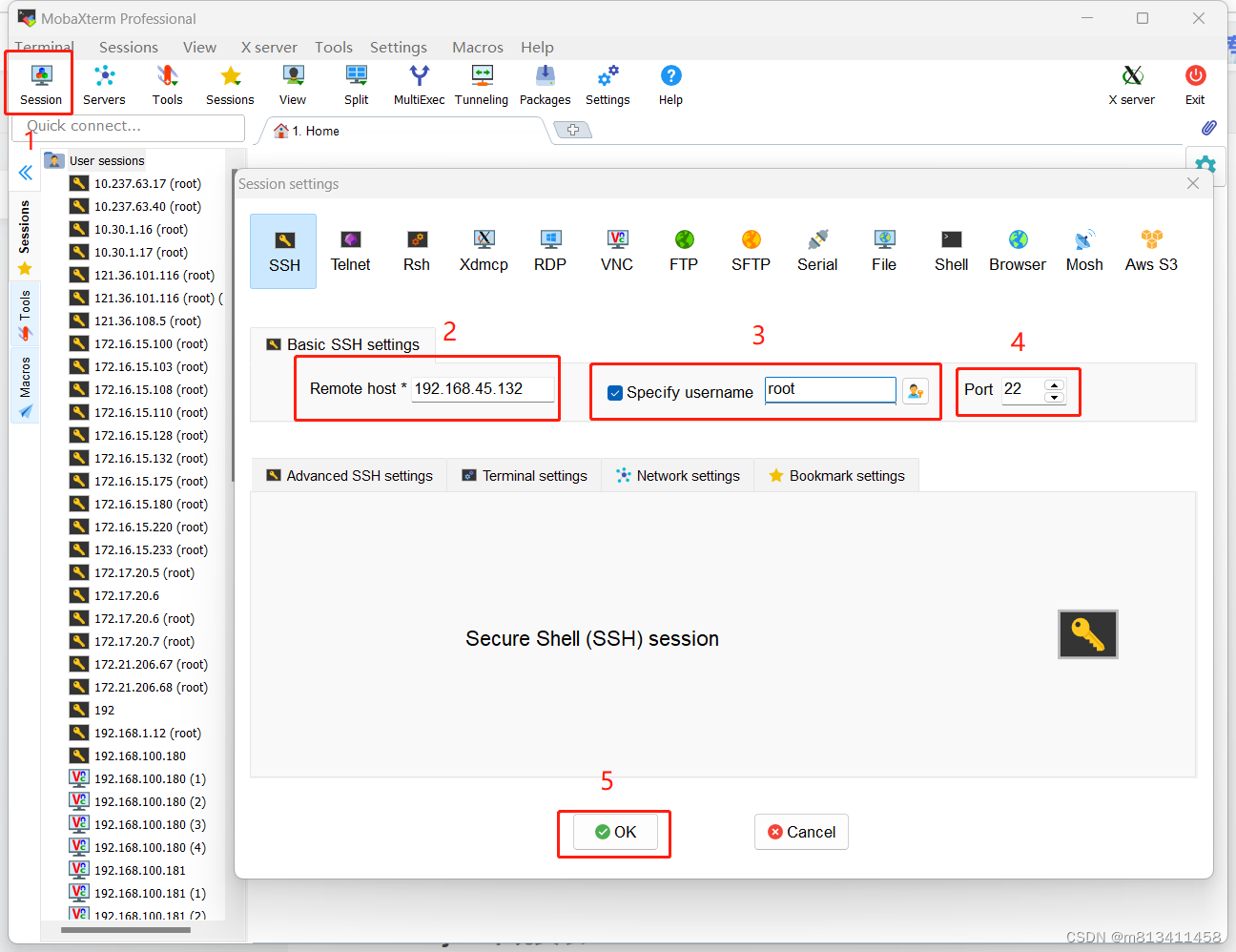This screenshot has height=952, width=1236.
Task: Open the X server menu
Action: tap(269, 47)
